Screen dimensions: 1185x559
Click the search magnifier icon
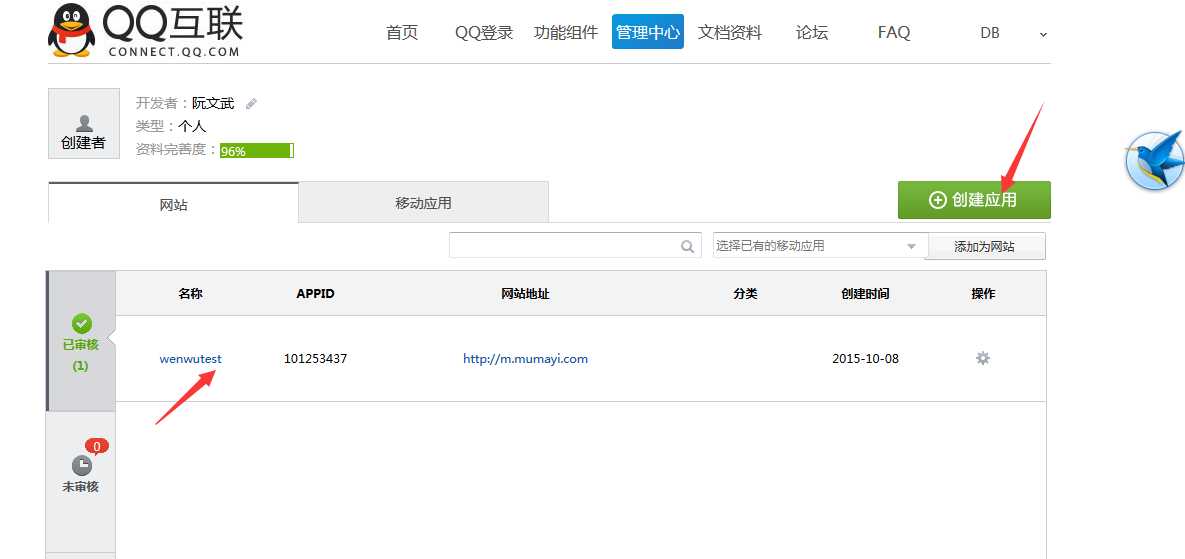click(x=687, y=246)
